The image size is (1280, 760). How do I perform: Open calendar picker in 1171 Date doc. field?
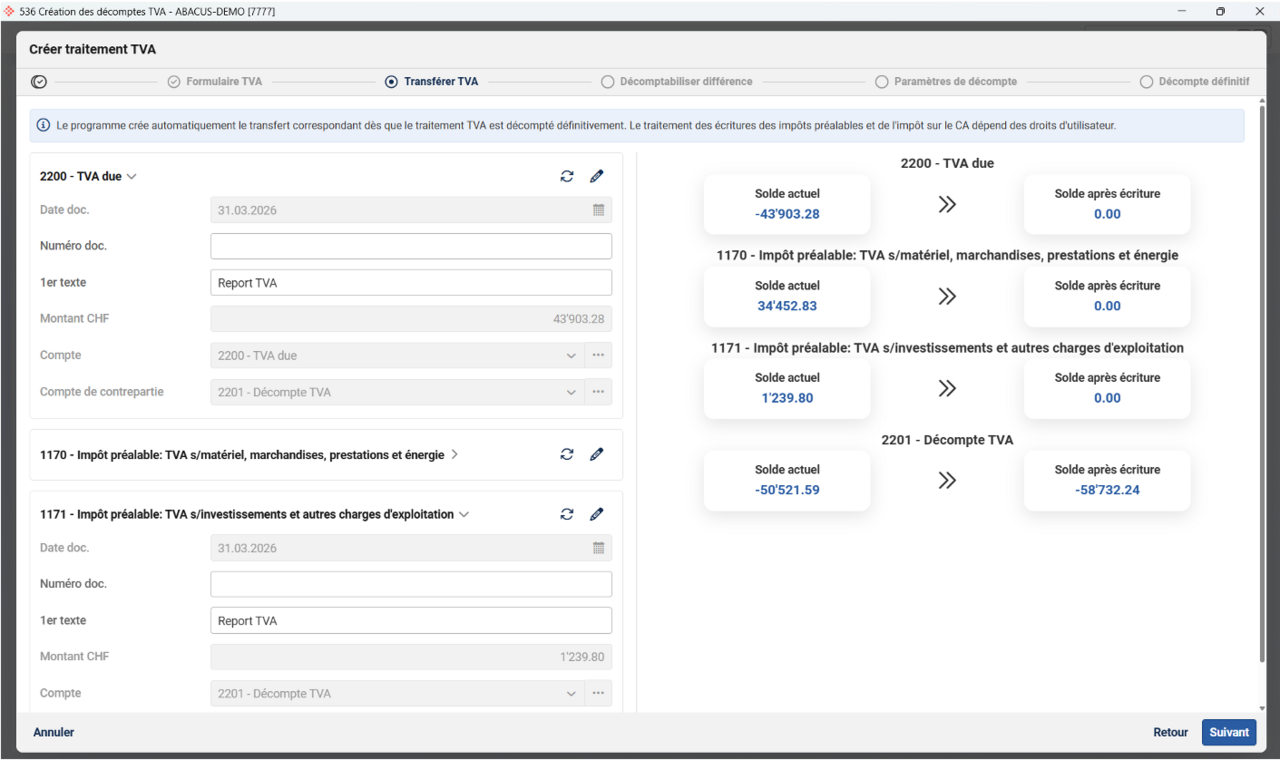[598, 548]
